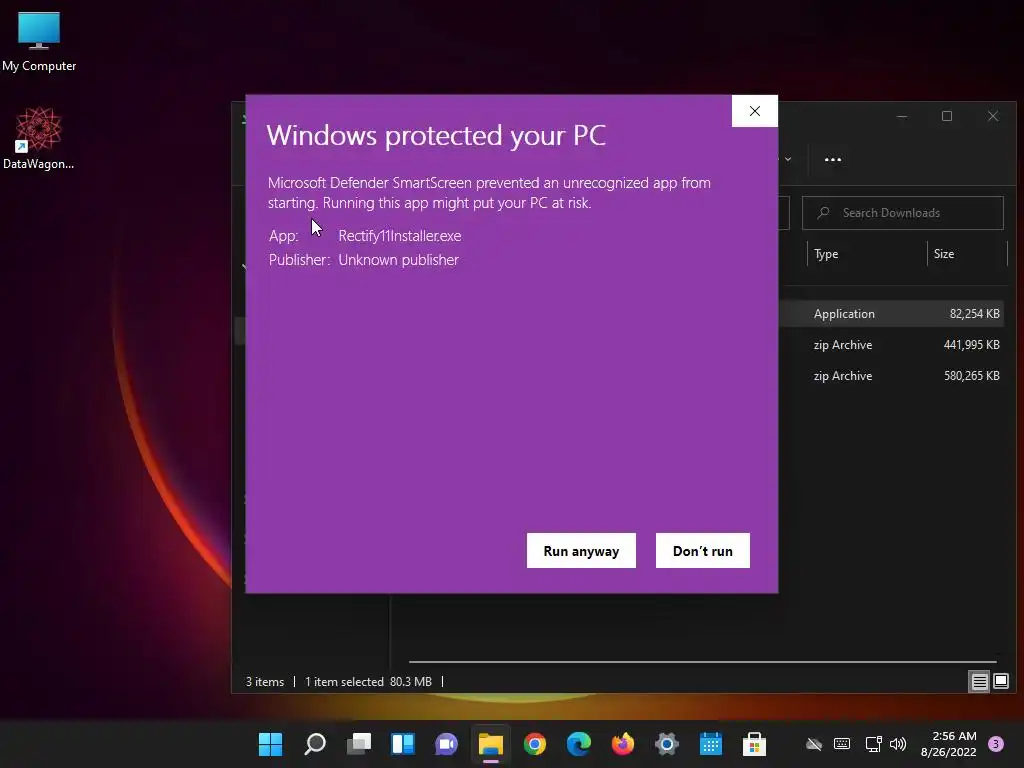The width and height of the screenshot is (1024, 768).
Task: Open the Widgets panel
Action: [403, 744]
